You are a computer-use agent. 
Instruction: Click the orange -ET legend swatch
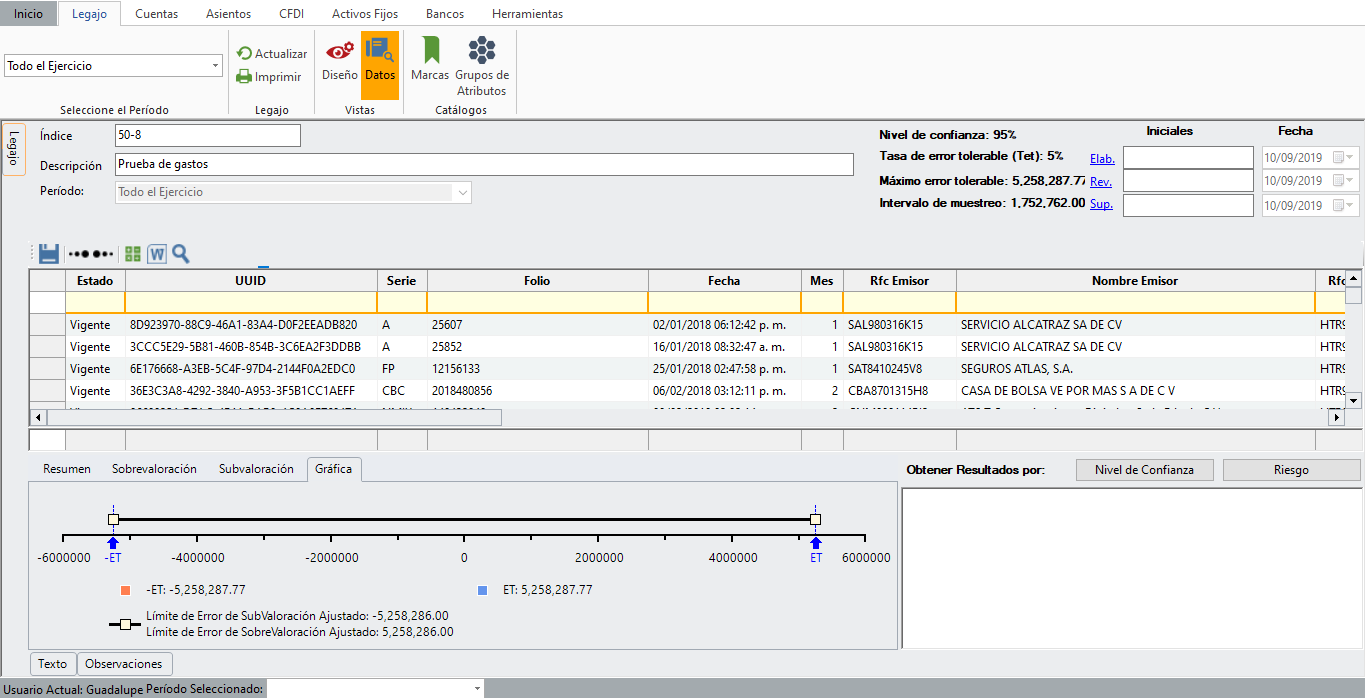(125, 590)
